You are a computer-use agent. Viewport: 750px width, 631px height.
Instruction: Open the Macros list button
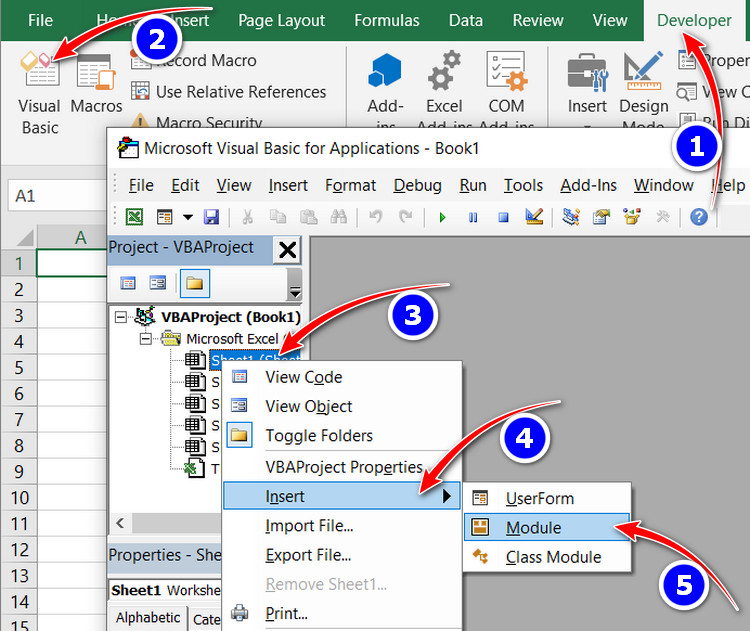coord(96,84)
